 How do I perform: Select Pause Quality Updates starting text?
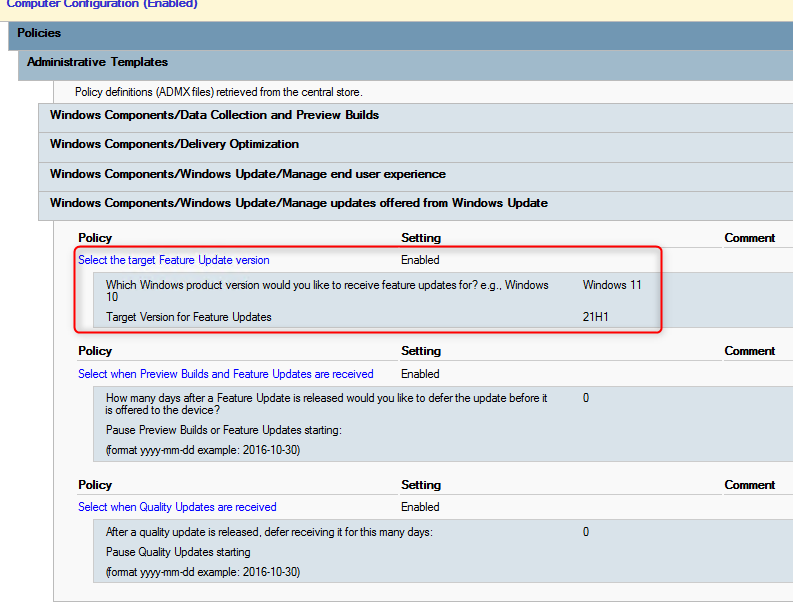coord(178,552)
